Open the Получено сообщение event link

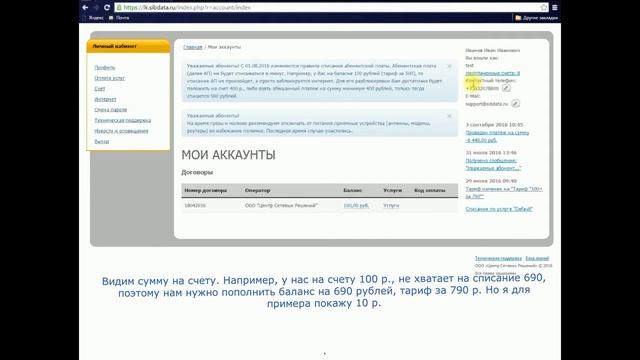[x=493, y=164]
